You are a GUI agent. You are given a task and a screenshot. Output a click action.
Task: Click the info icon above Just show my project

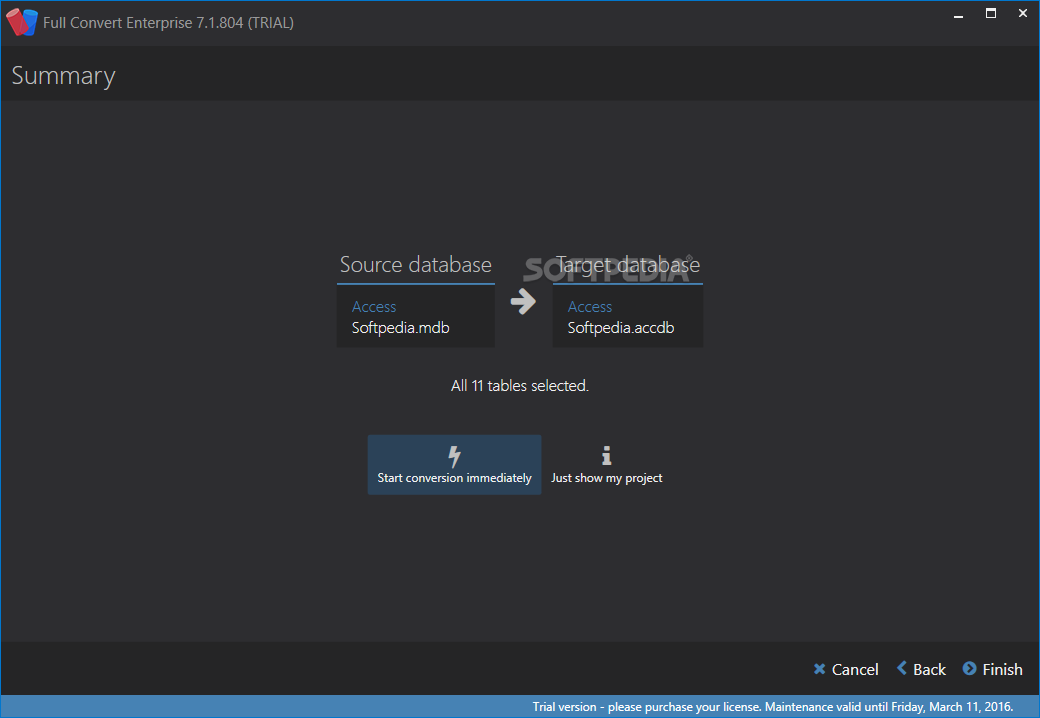(x=606, y=455)
